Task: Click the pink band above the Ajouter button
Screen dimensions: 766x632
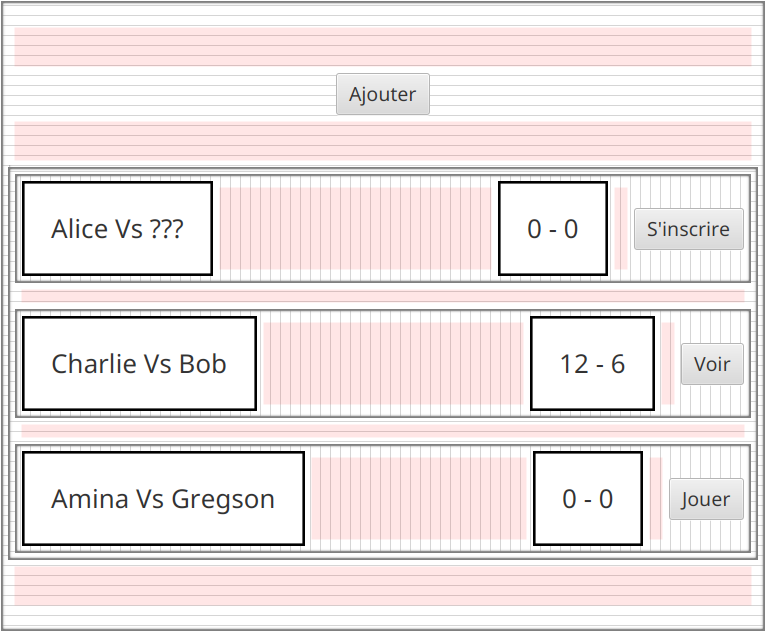Action: coord(383,47)
